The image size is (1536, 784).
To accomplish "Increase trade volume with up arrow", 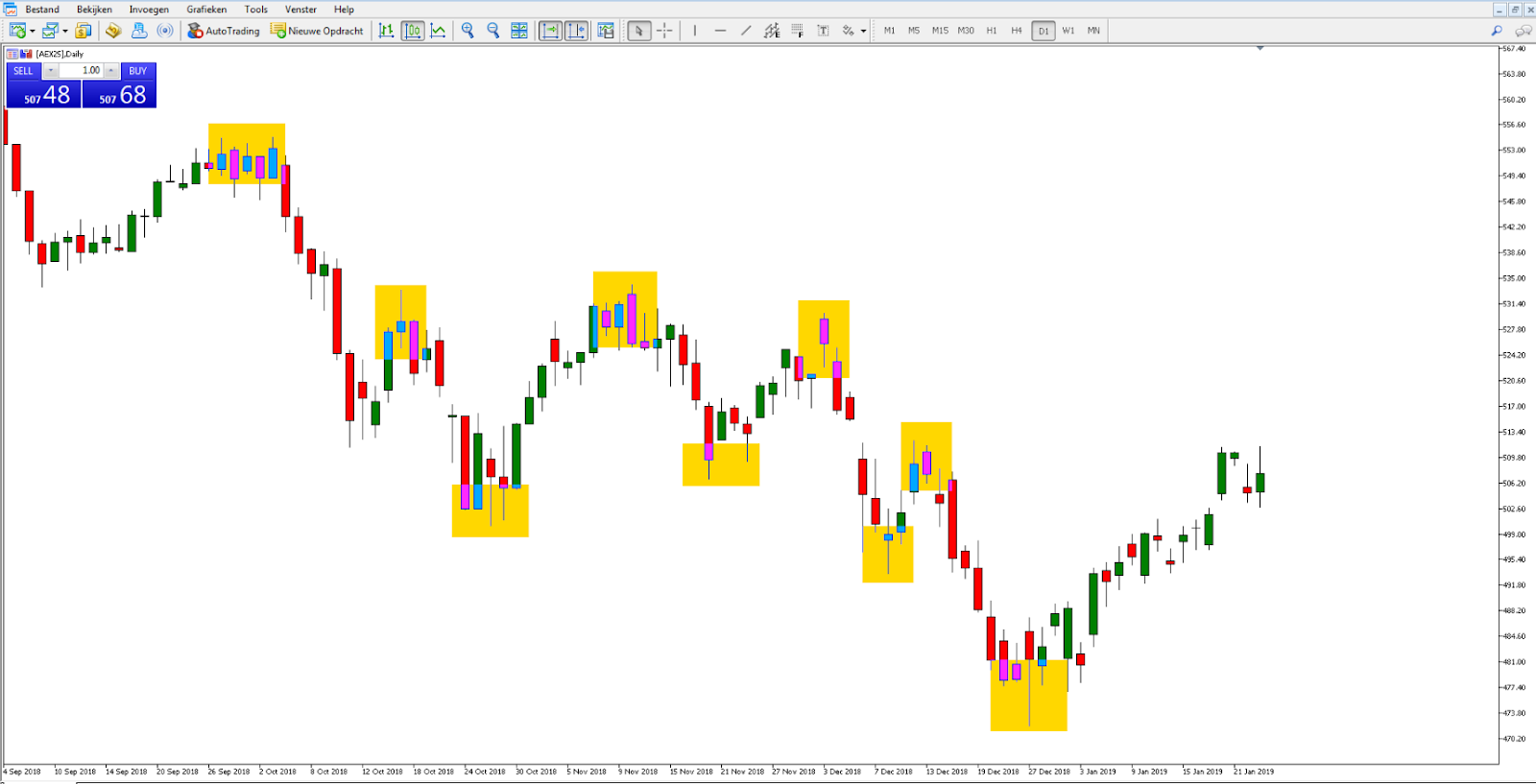I will pyautogui.click(x=111, y=71).
